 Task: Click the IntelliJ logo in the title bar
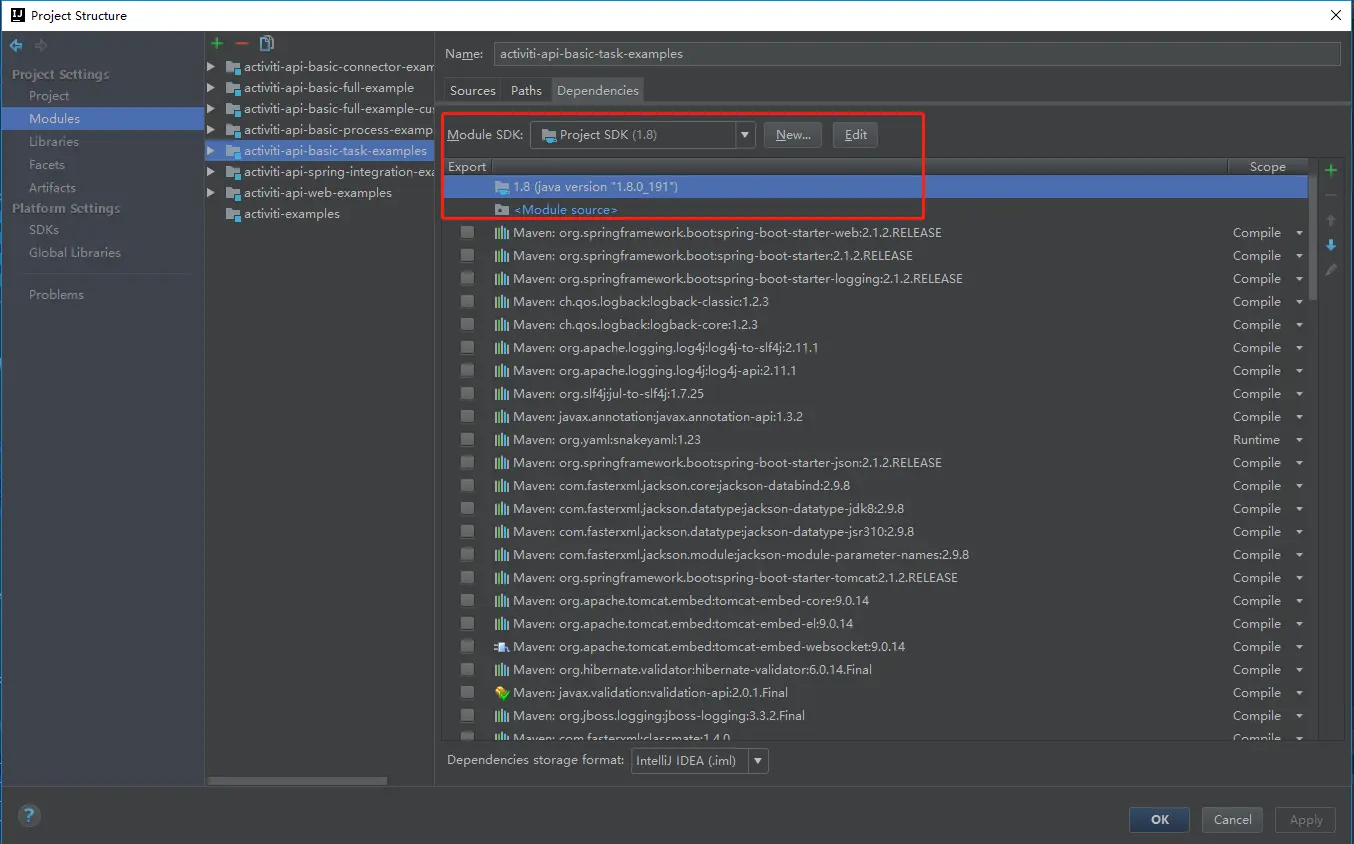click(17, 15)
